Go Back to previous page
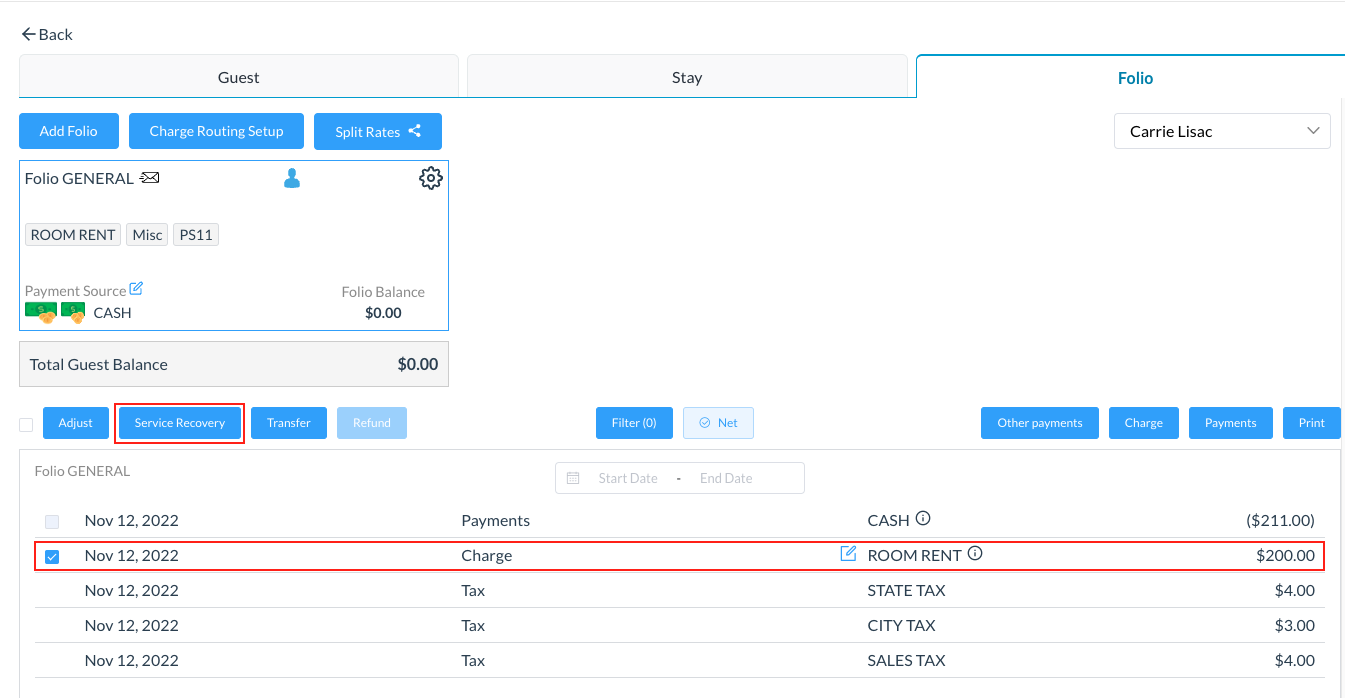This screenshot has width=1345, height=698. tap(47, 34)
